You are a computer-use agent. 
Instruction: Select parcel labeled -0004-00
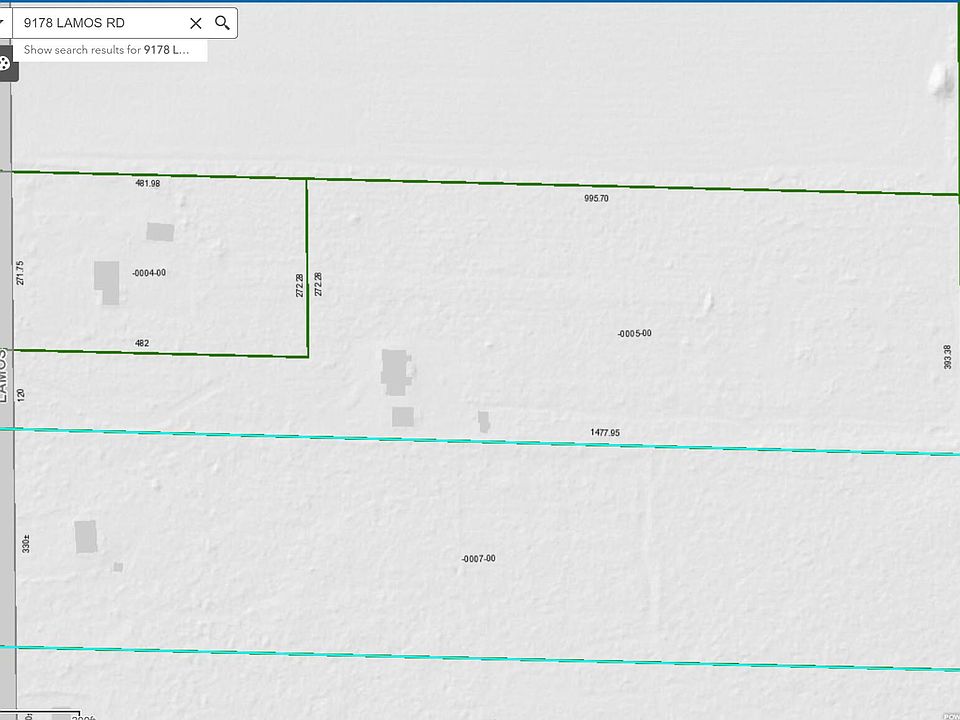148,273
